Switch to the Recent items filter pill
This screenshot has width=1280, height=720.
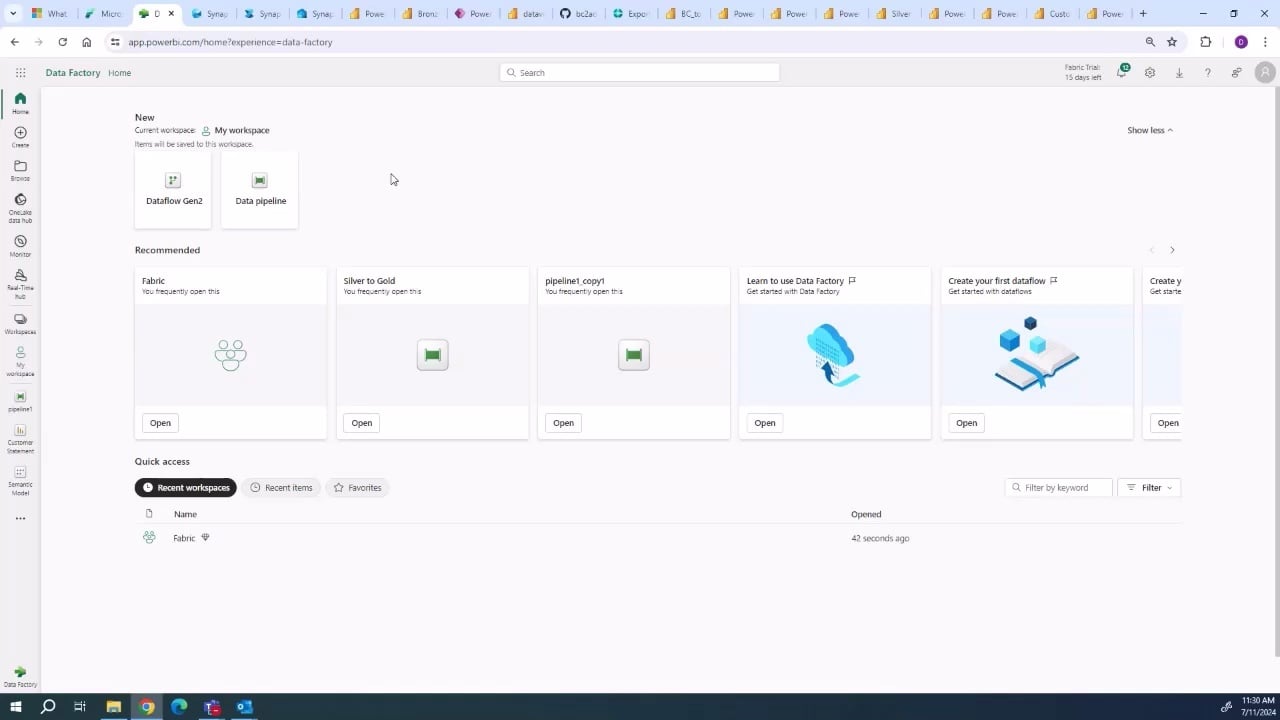281,487
